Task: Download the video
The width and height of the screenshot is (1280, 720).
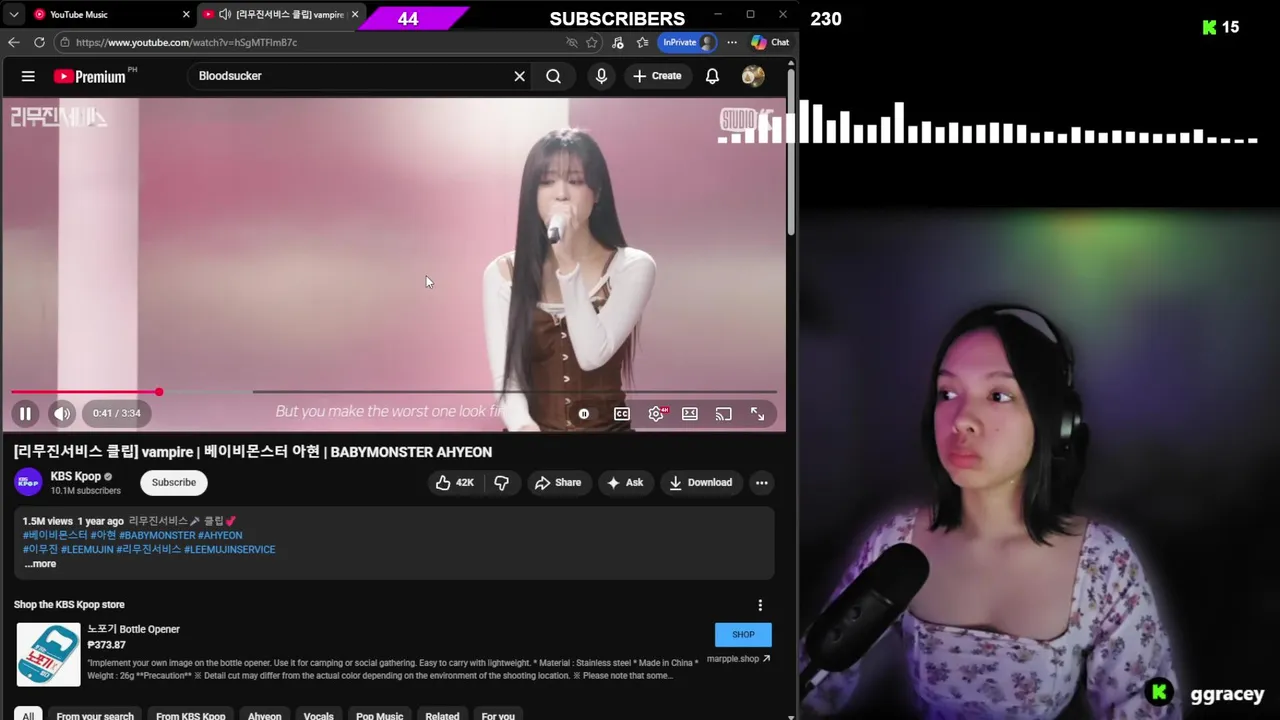Action: (701, 482)
